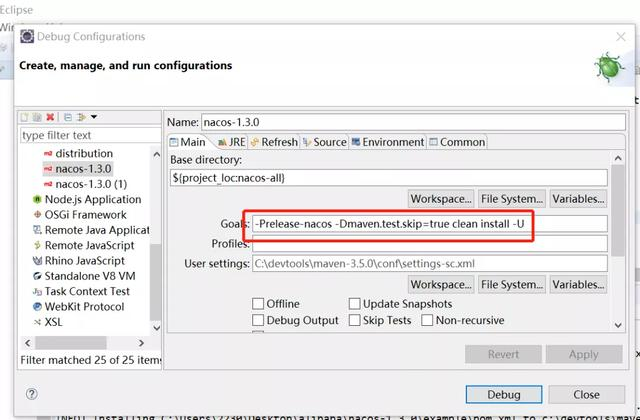
Task: Click Variables button for Base directory
Action: [x=578, y=199]
